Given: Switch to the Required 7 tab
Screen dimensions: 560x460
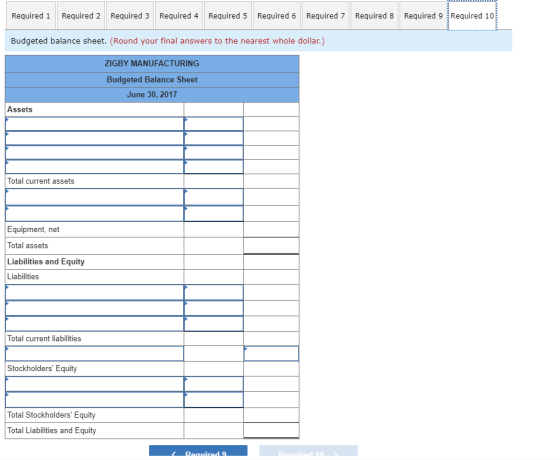Looking at the screenshot, I should click(x=326, y=16).
